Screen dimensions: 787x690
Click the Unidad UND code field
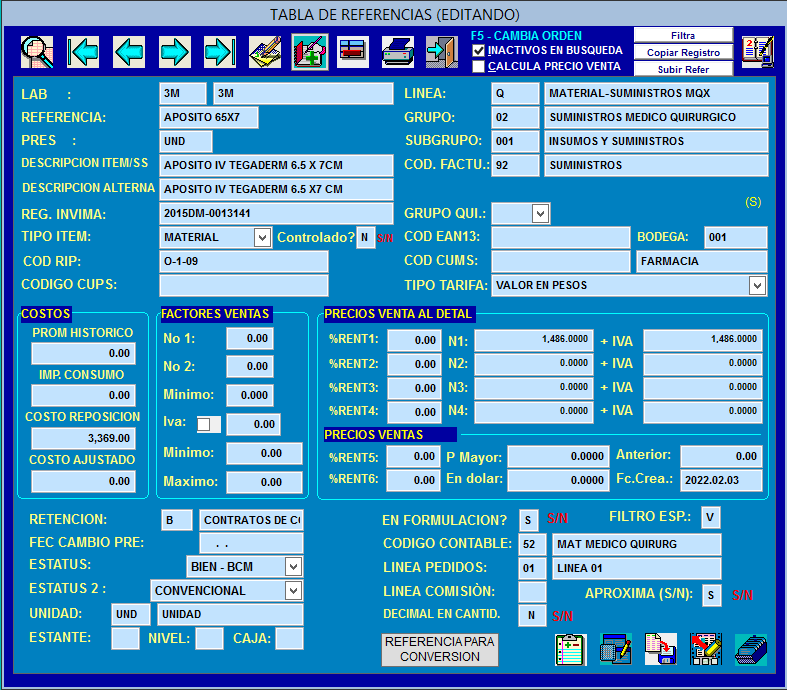point(130,615)
